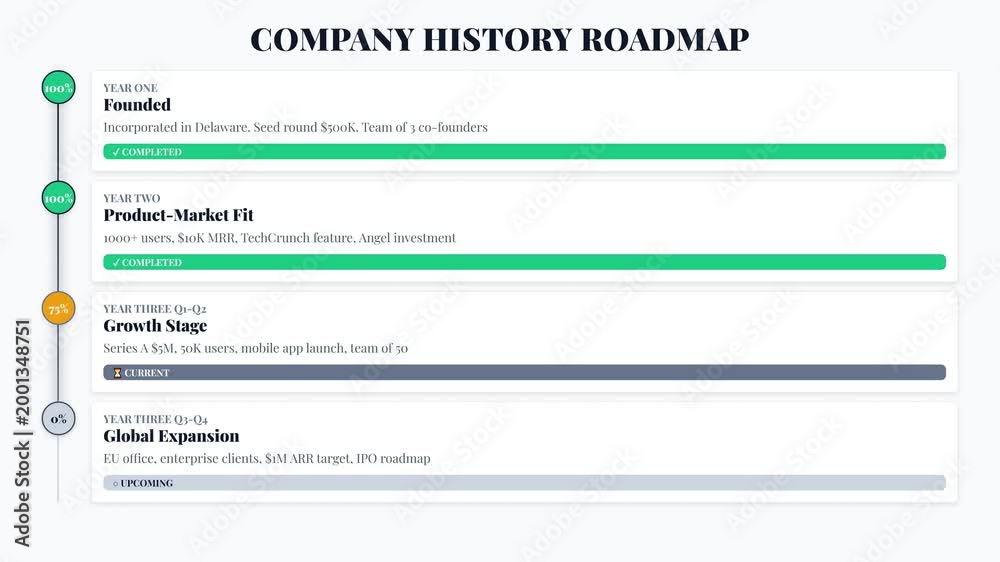
Task: Click the small circle icon beside Upcoming
Action: (x=115, y=484)
